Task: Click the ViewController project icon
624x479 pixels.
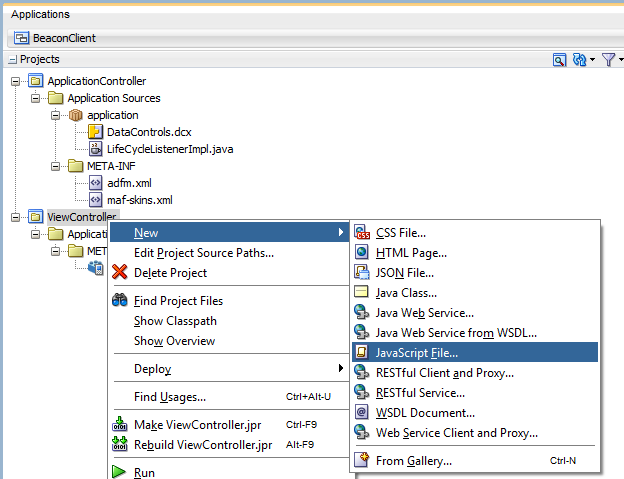Action: 35,217
